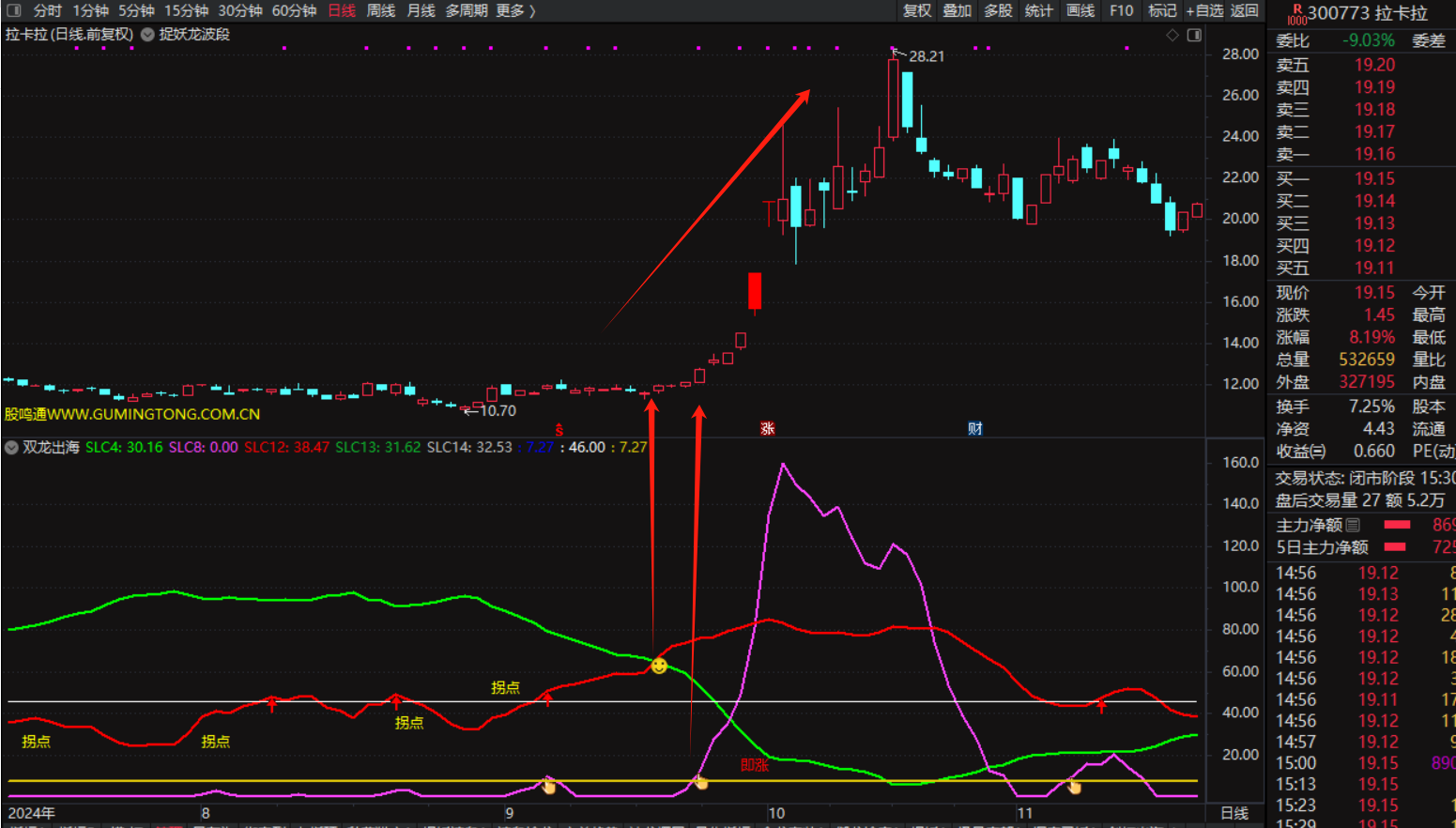Open the 画线 drawing tool
The image size is (1456, 828).
[1081, 10]
